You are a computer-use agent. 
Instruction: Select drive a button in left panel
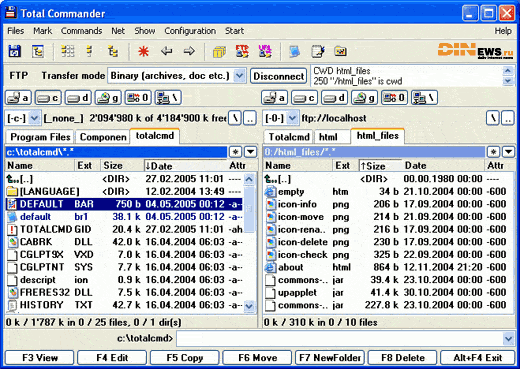point(18,98)
